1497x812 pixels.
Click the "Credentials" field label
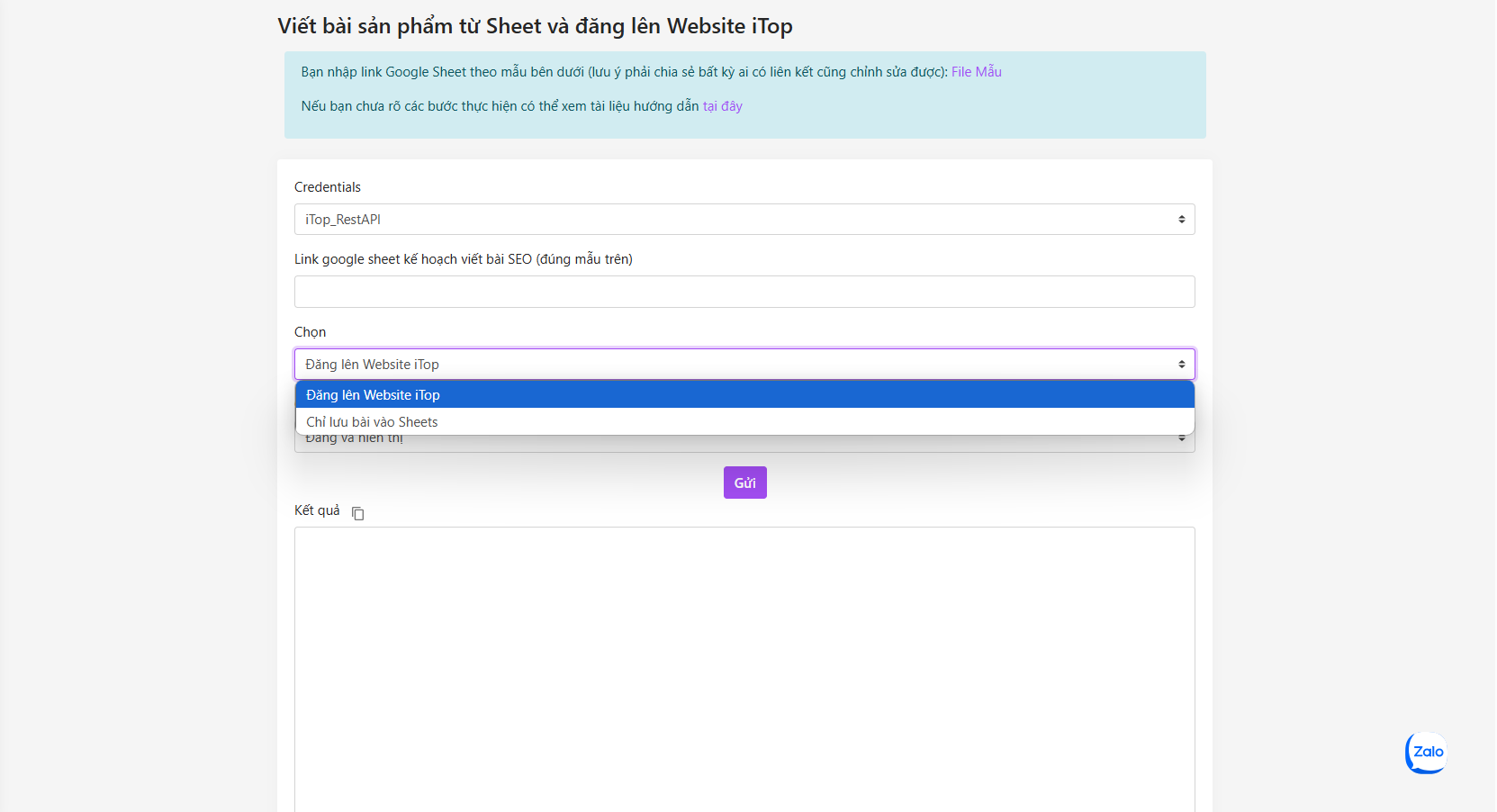(327, 187)
